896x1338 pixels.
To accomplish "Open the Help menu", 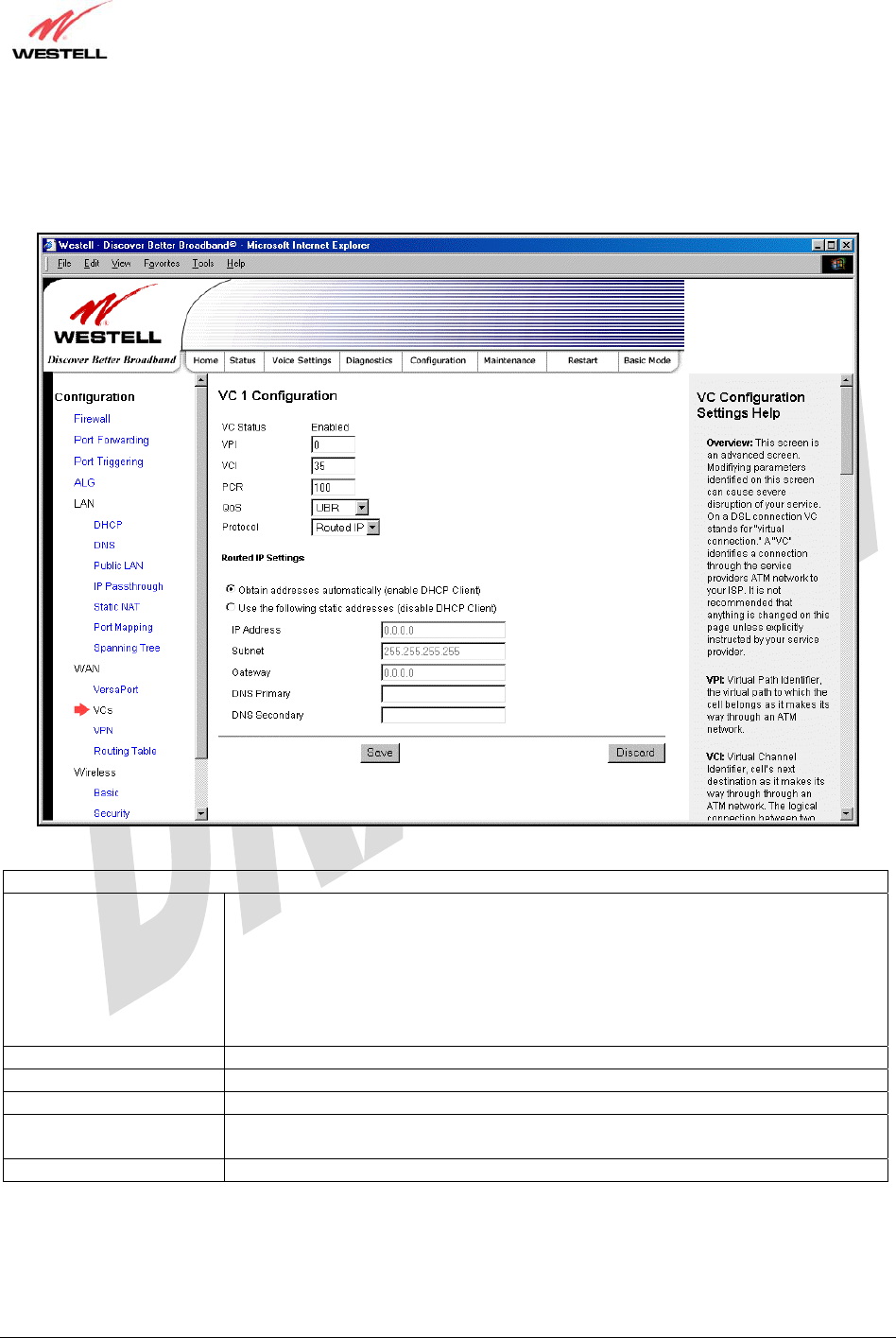I will [235, 264].
